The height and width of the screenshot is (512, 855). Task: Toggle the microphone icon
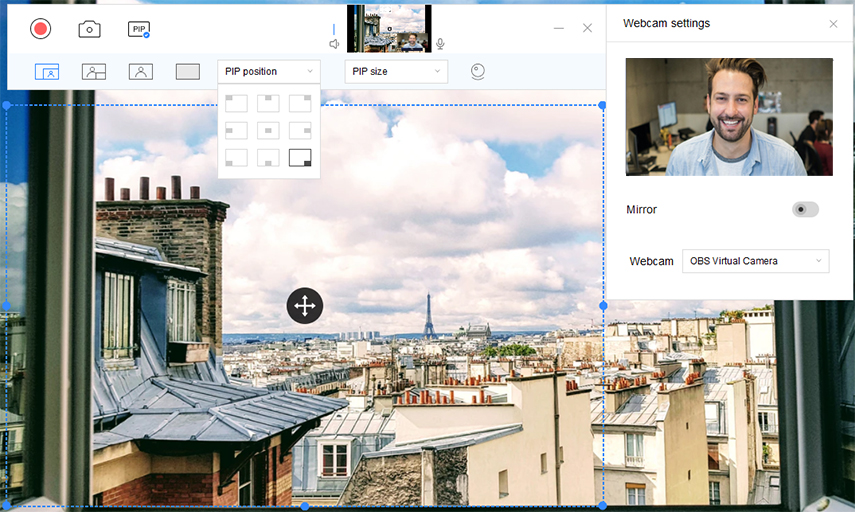(440, 44)
